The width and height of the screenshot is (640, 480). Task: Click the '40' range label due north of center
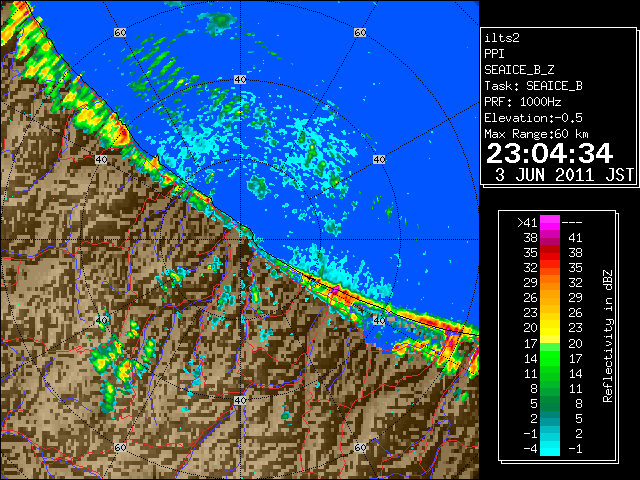pos(240,80)
